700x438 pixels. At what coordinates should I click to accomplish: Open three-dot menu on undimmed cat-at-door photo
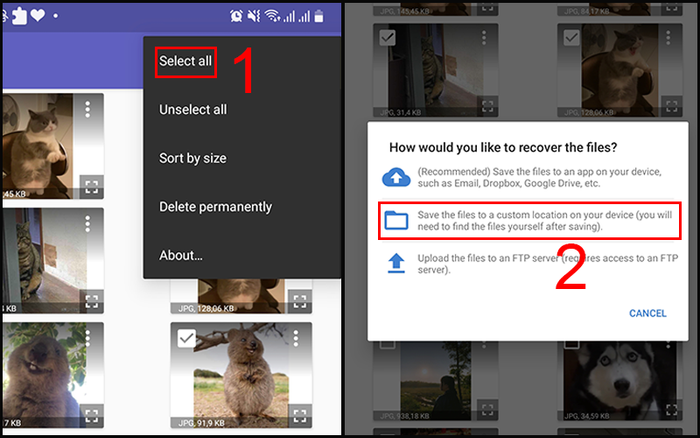point(88,224)
